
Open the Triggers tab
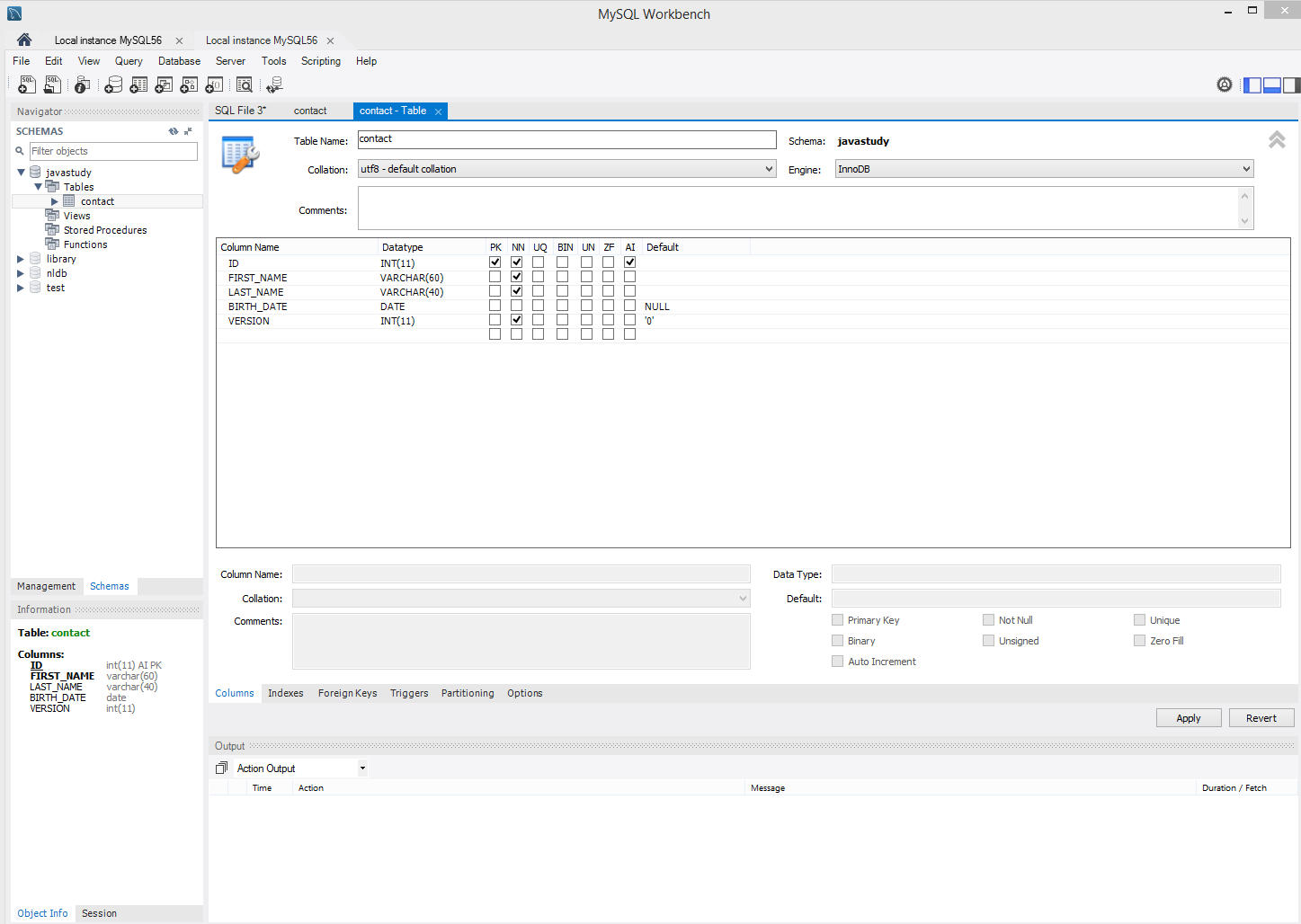click(x=409, y=693)
